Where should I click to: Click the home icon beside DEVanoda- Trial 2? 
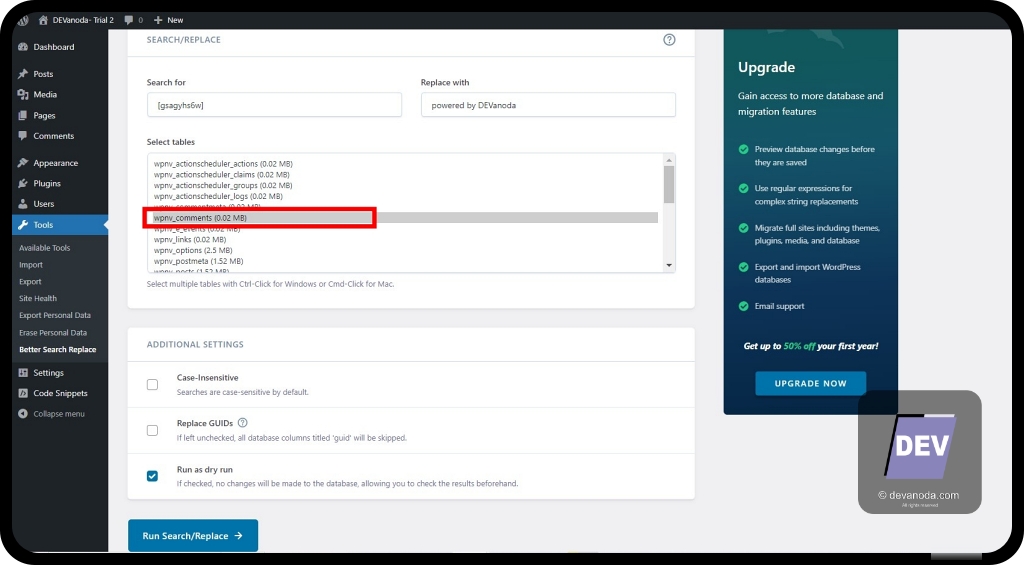point(43,20)
